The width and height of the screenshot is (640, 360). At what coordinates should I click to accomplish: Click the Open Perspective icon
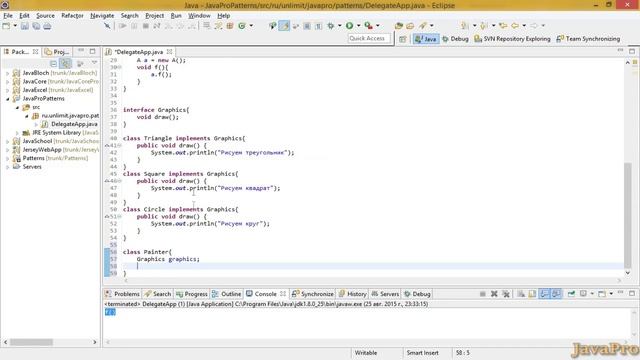click(403, 39)
